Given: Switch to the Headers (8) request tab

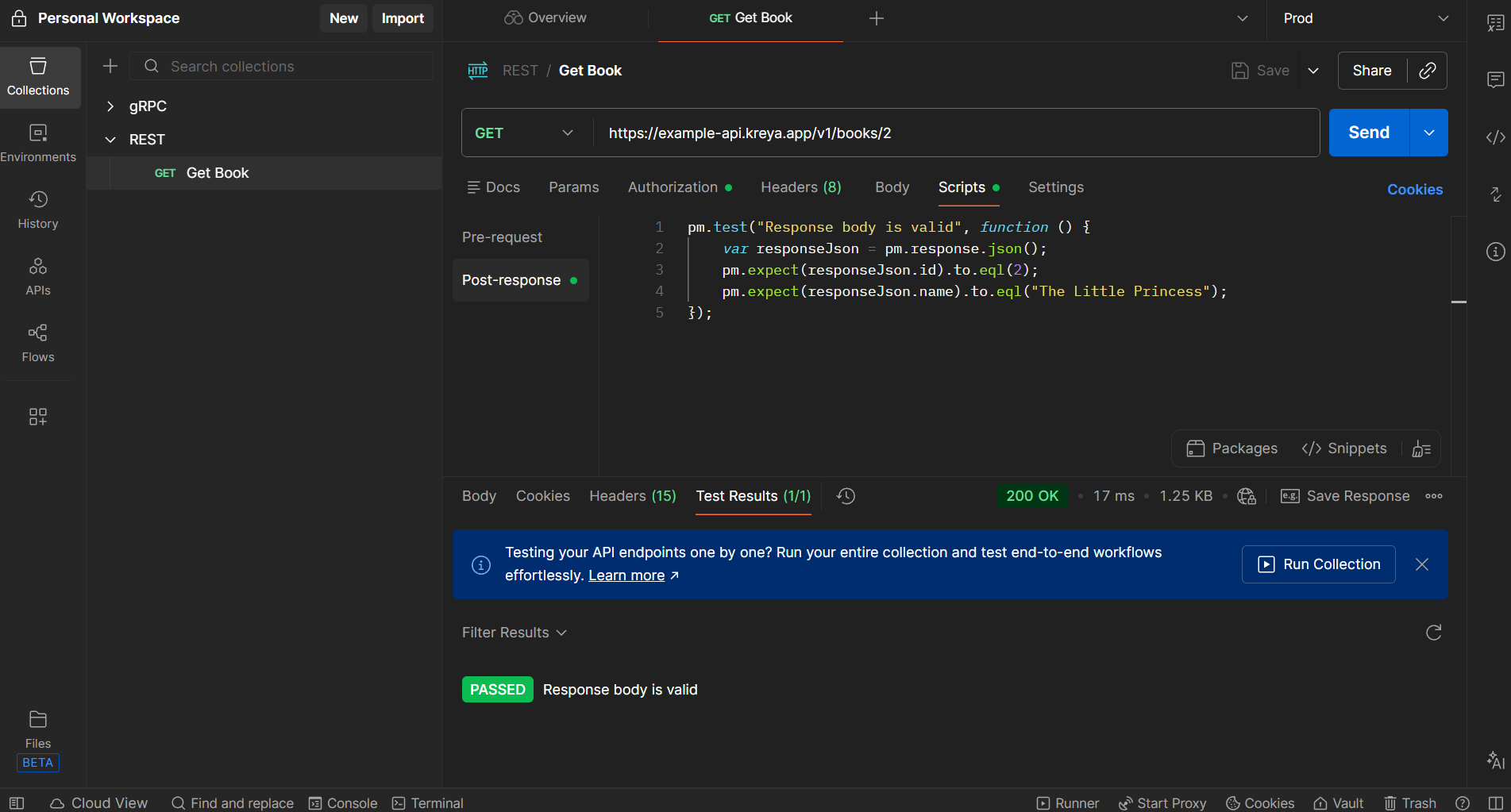Looking at the screenshot, I should tap(800, 187).
